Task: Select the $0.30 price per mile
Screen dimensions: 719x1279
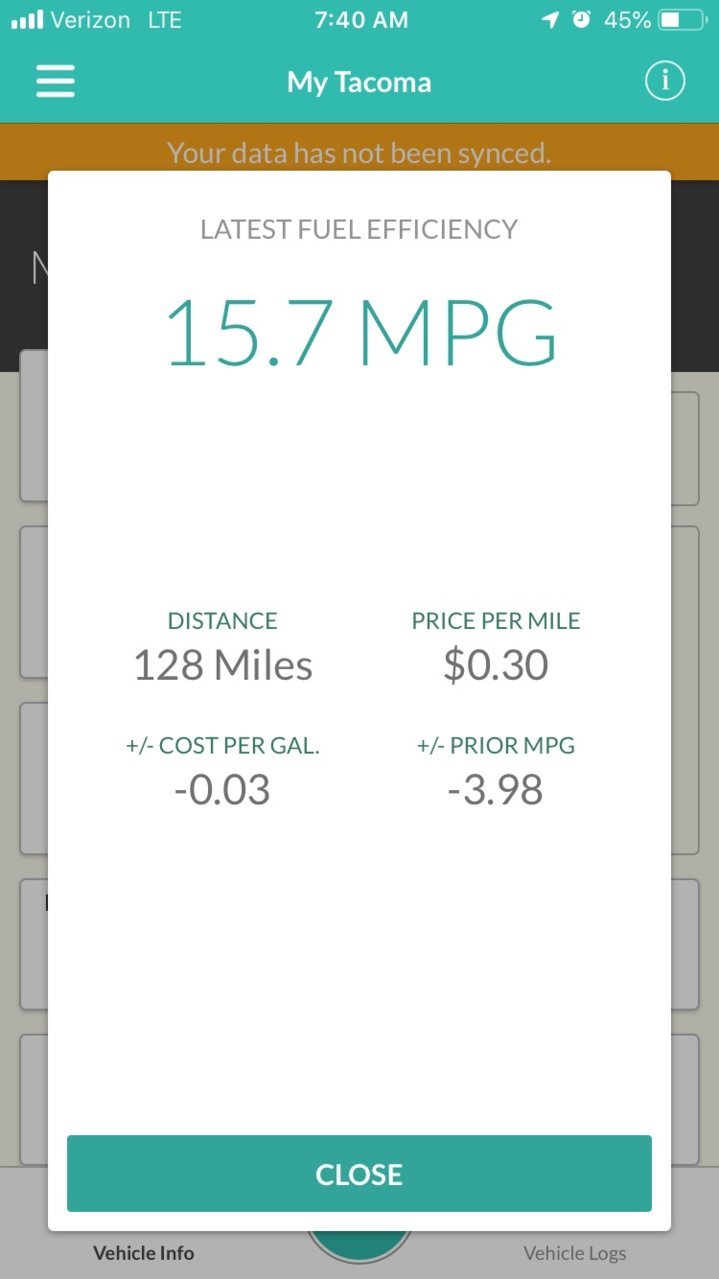Action: point(496,665)
